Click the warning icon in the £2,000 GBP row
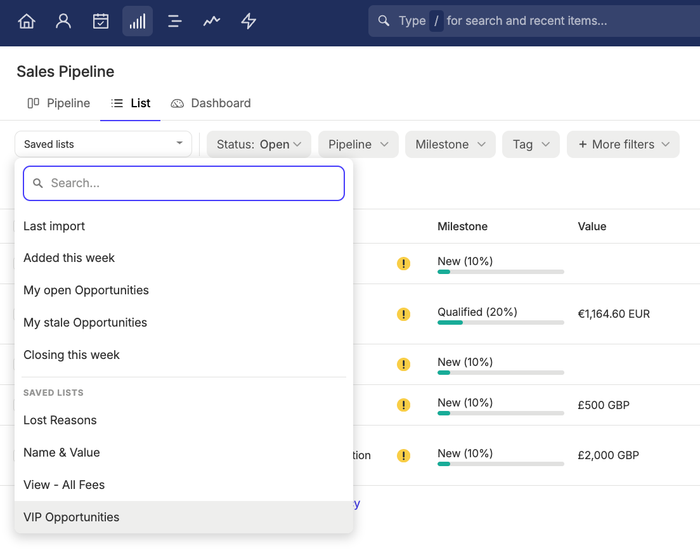Image resolution: width=700 pixels, height=555 pixels. 404,455
